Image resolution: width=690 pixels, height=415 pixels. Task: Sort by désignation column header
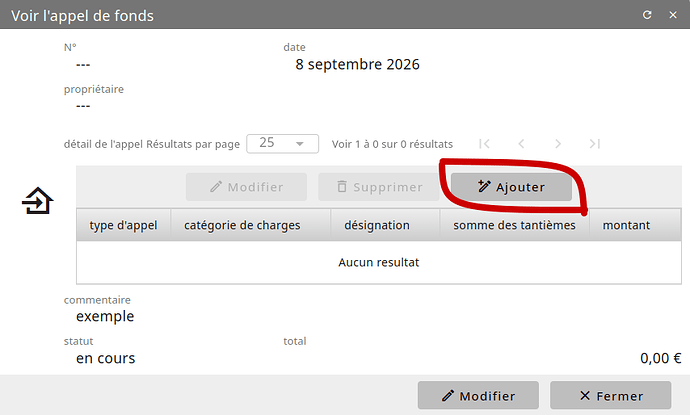pyautogui.click(x=385, y=225)
